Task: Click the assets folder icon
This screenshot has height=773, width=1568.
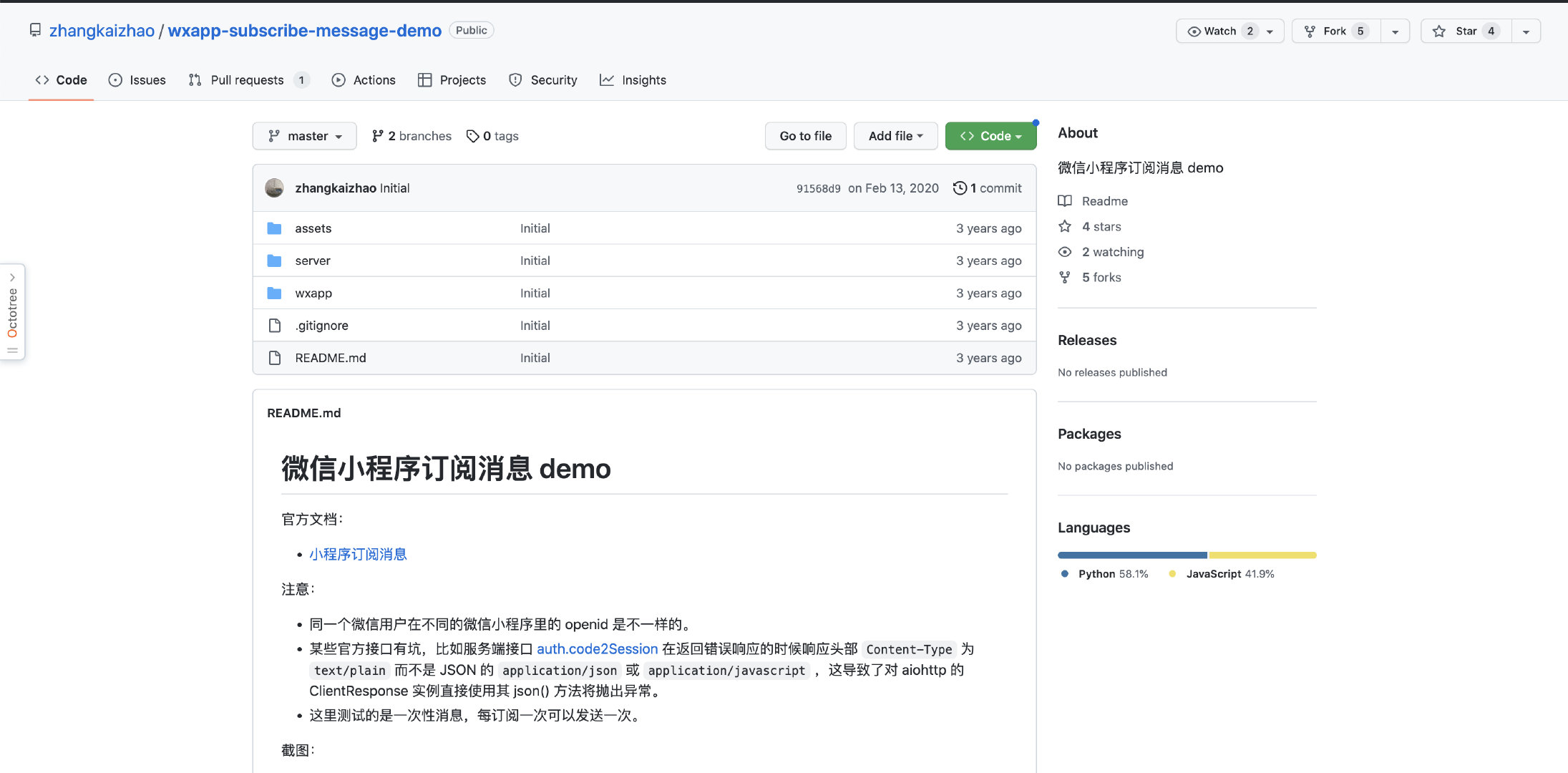Action: pos(274,228)
